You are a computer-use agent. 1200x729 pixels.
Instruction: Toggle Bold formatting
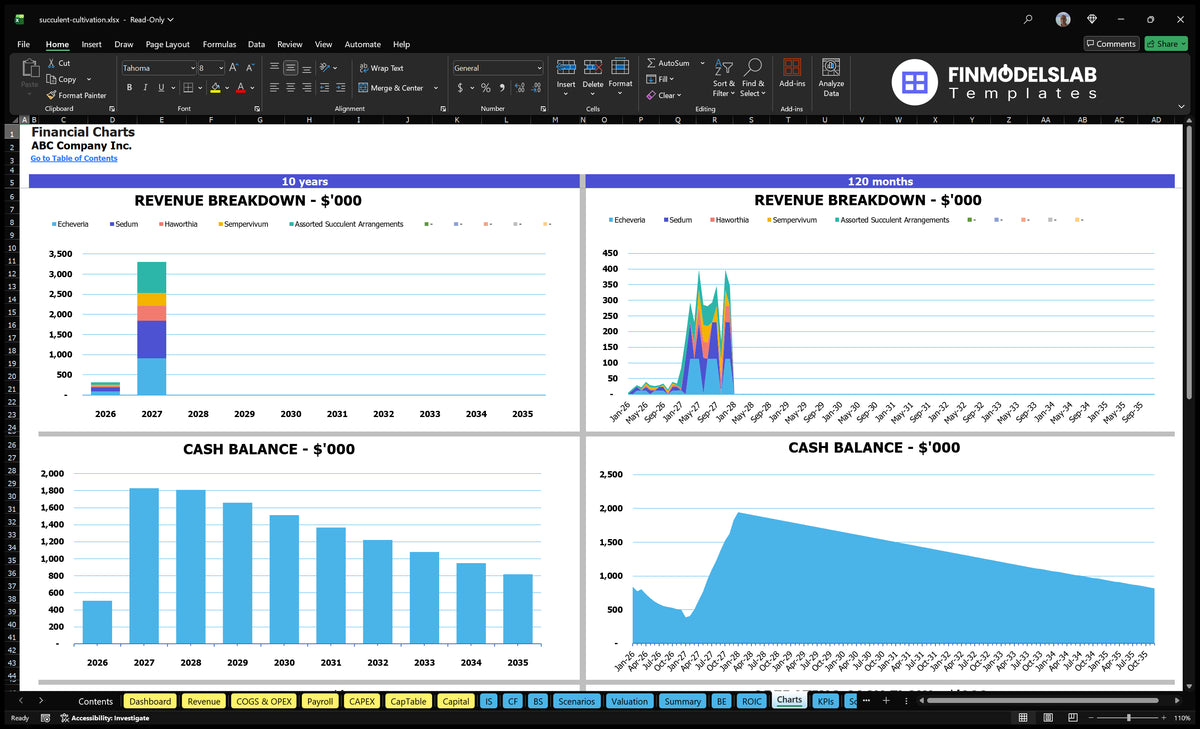click(x=131, y=88)
